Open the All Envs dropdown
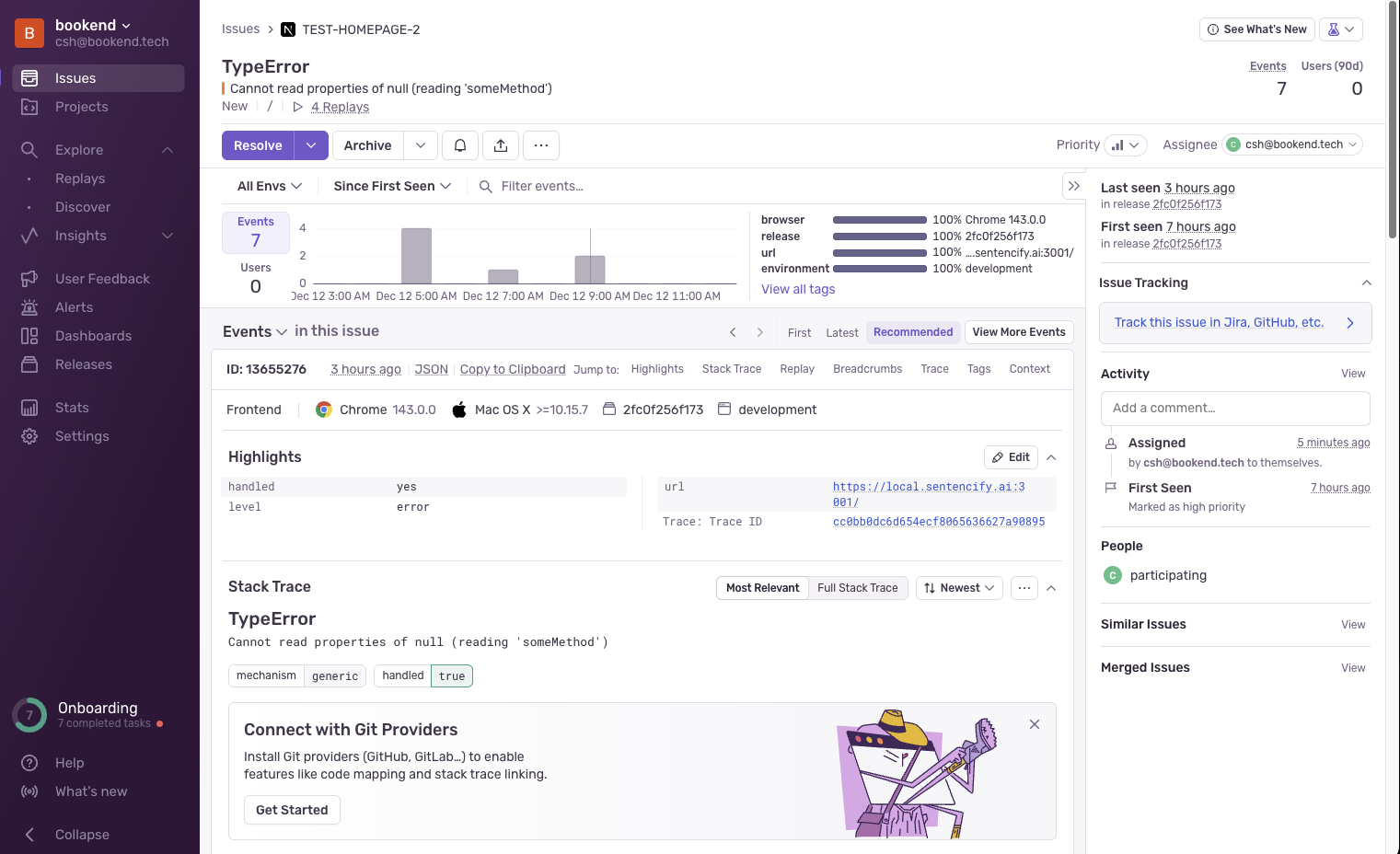Image resolution: width=1400 pixels, height=854 pixels. (x=269, y=186)
